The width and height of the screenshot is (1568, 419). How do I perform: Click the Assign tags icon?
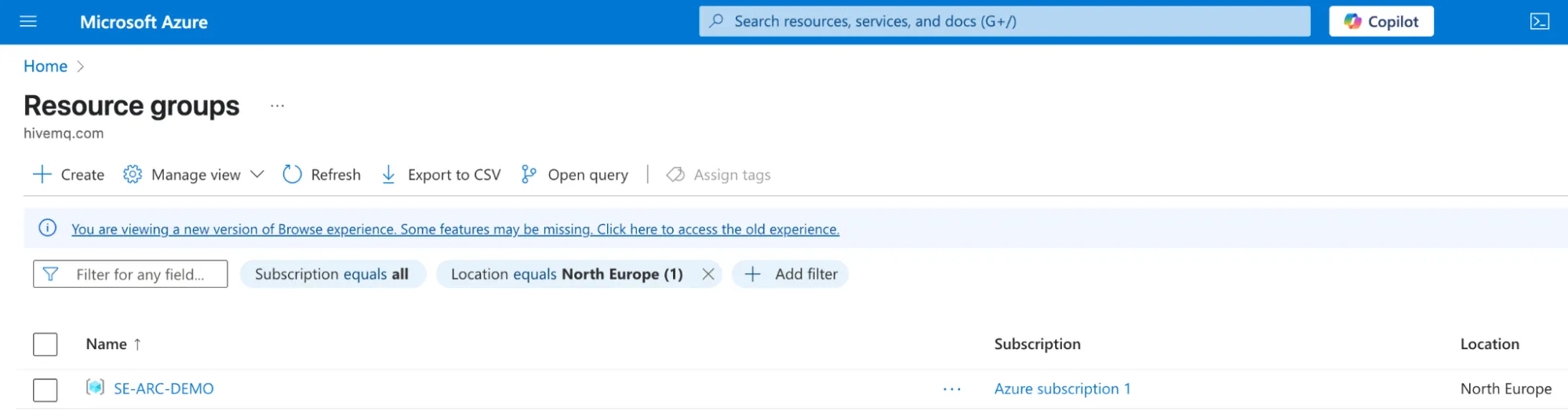pos(675,174)
